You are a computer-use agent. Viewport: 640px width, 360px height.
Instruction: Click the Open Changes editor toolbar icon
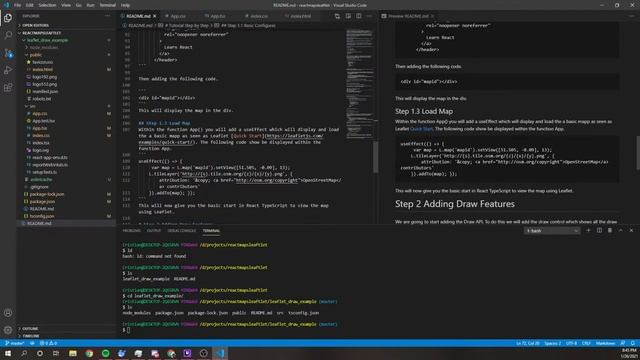[337, 16]
